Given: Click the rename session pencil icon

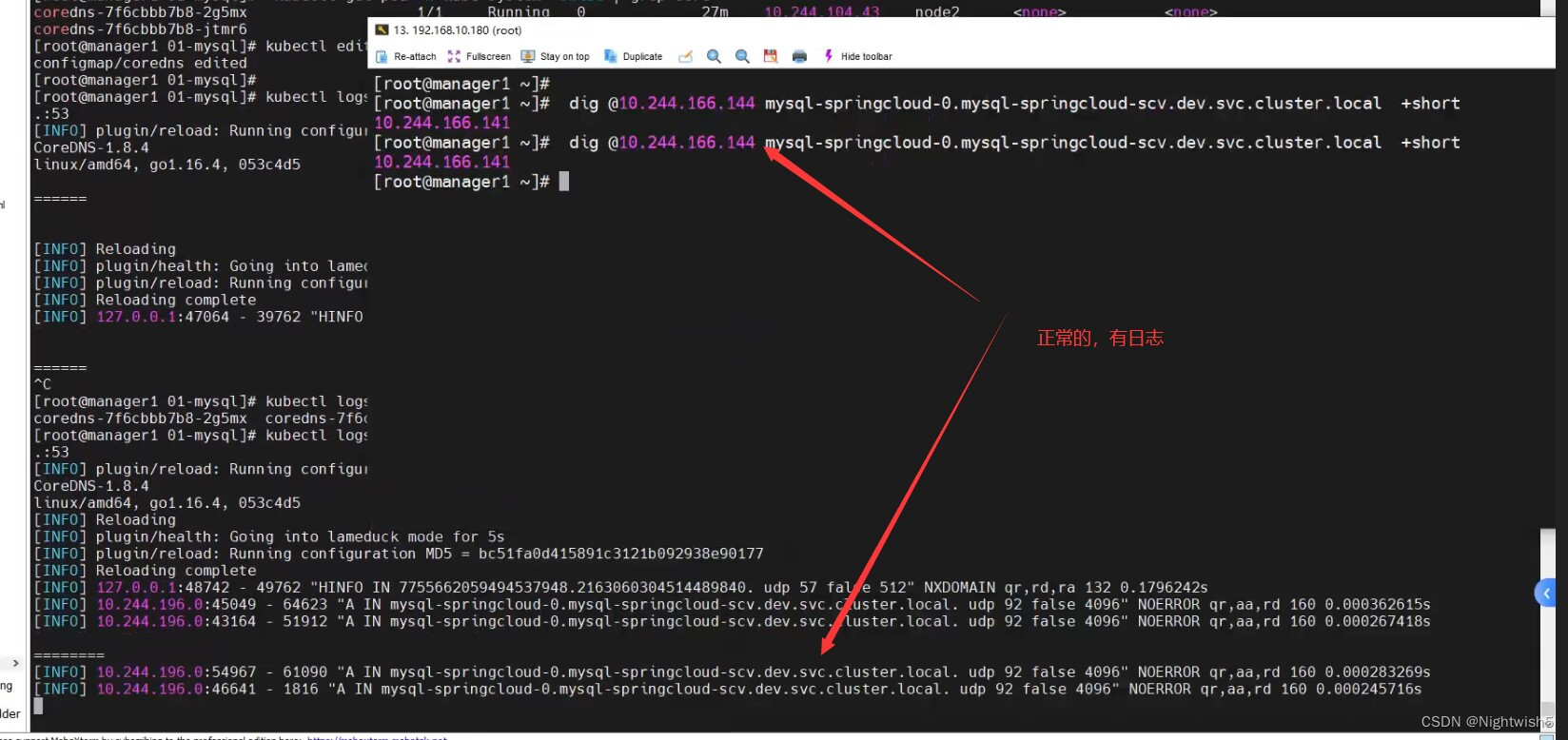Looking at the screenshot, I should 685,56.
